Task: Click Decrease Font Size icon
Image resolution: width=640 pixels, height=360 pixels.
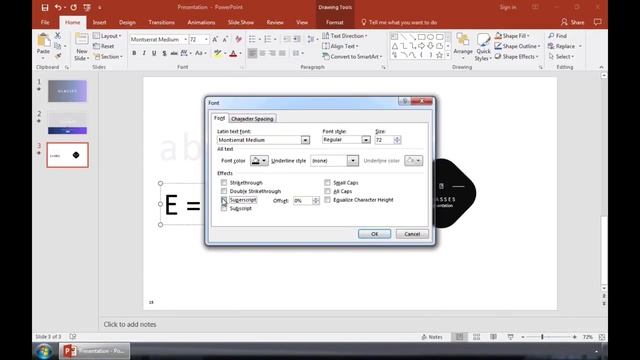Action: pyautogui.click(x=225, y=39)
